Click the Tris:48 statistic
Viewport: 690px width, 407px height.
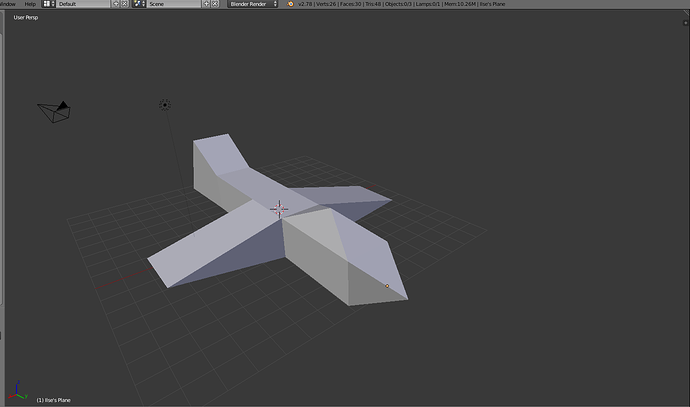click(373, 4)
